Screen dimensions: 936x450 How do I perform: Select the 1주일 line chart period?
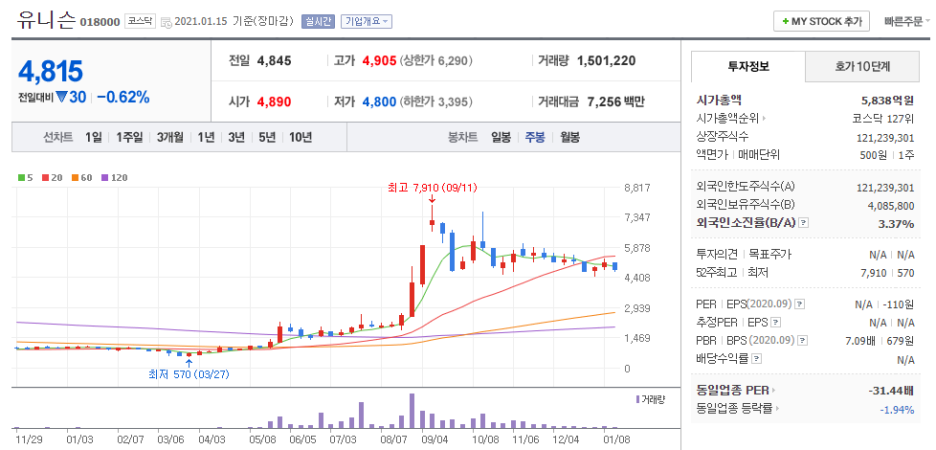coord(130,137)
